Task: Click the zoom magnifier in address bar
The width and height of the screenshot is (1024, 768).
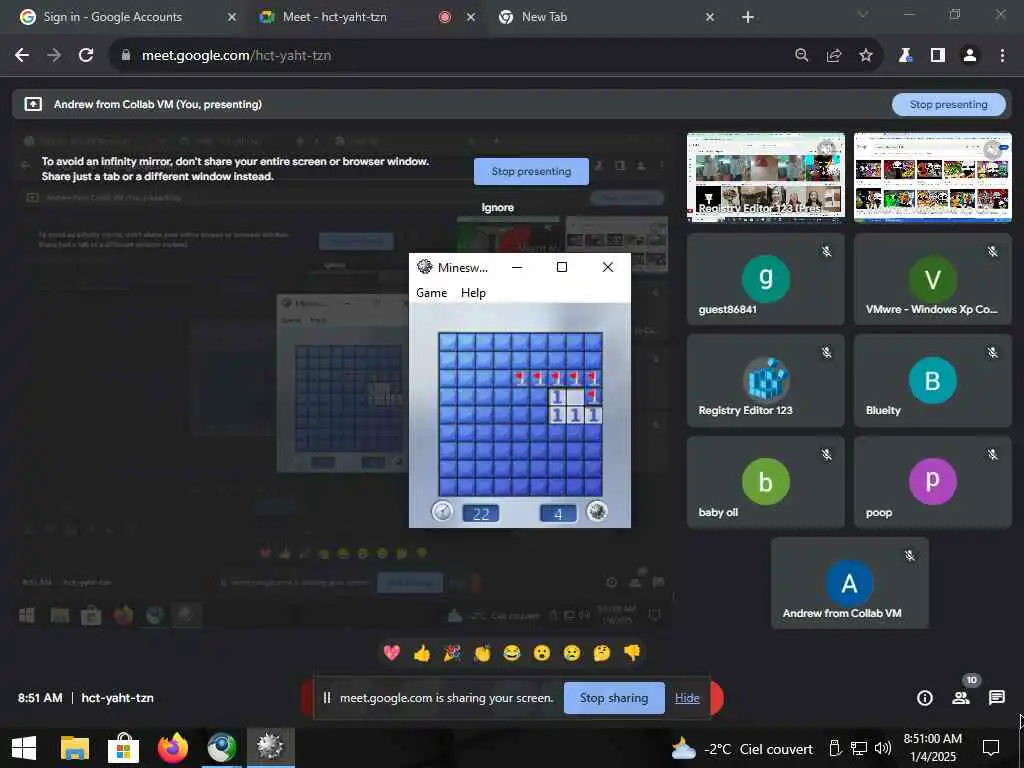Action: point(802,56)
